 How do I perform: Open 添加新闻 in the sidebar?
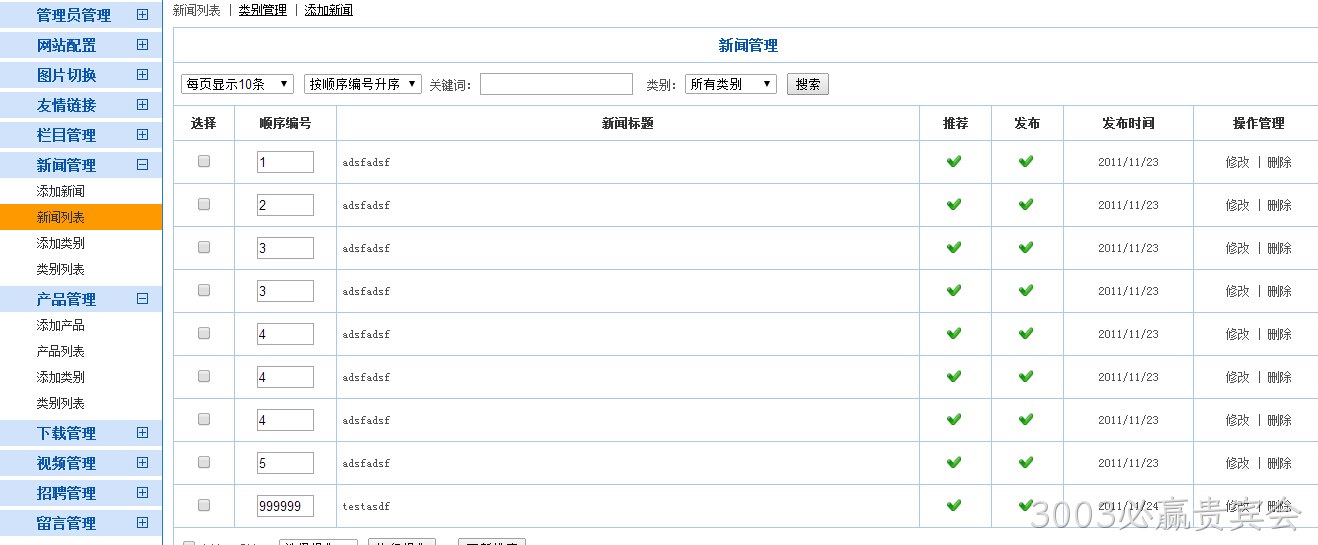pyautogui.click(x=61, y=191)
